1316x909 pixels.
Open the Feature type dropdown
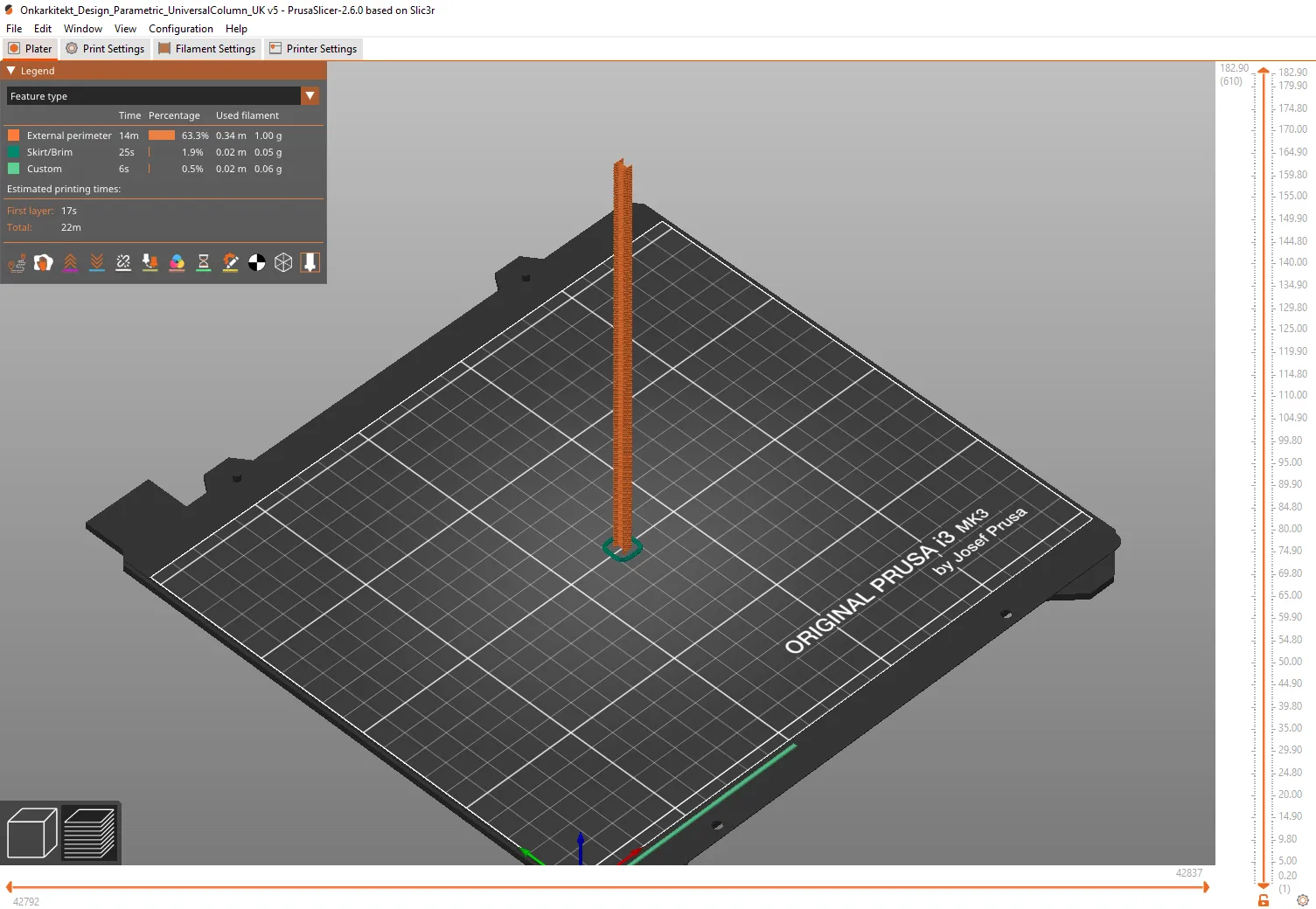pos(310,96)
